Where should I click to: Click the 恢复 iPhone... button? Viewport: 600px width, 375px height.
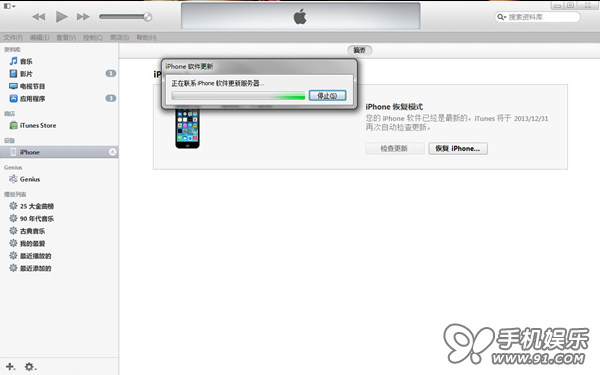458,148
